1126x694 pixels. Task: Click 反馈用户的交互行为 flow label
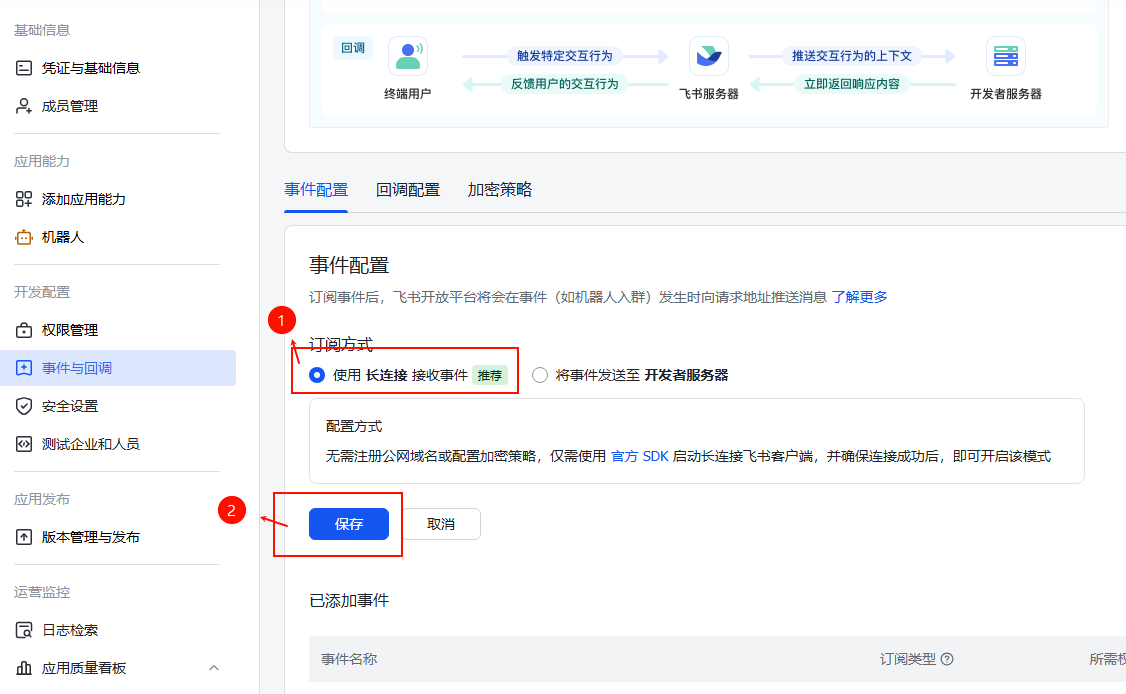tap(564, 84)
